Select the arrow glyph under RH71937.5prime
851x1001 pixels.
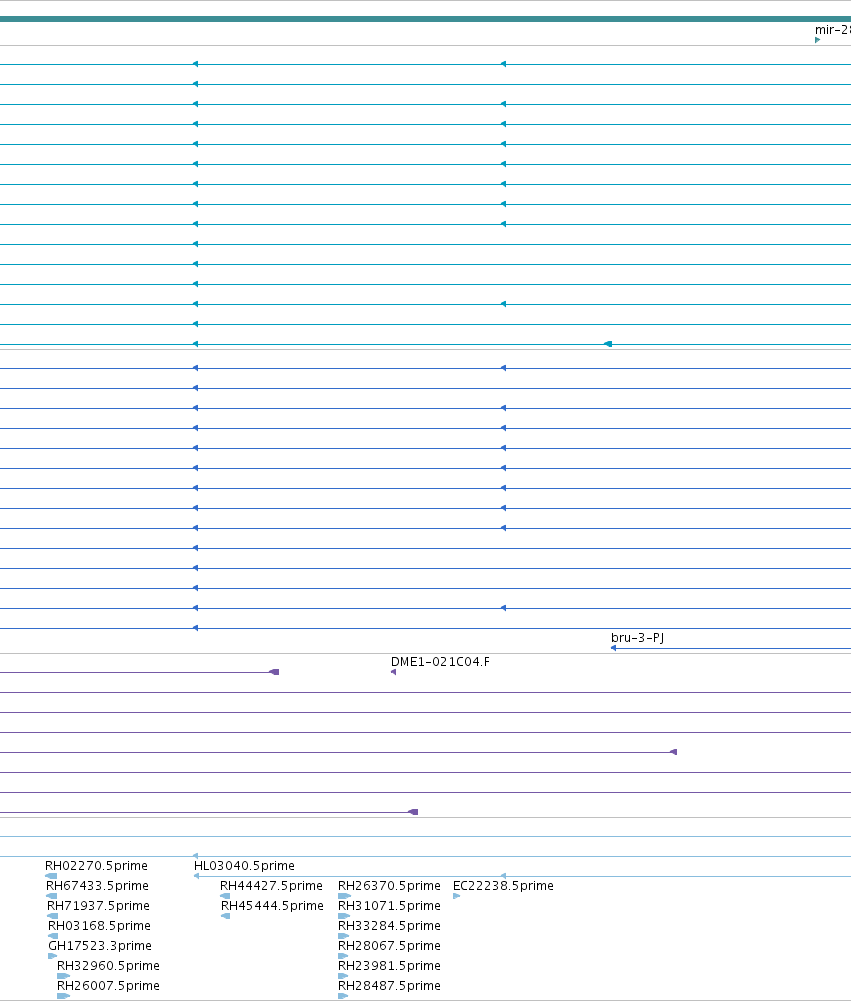click(52, 916)
